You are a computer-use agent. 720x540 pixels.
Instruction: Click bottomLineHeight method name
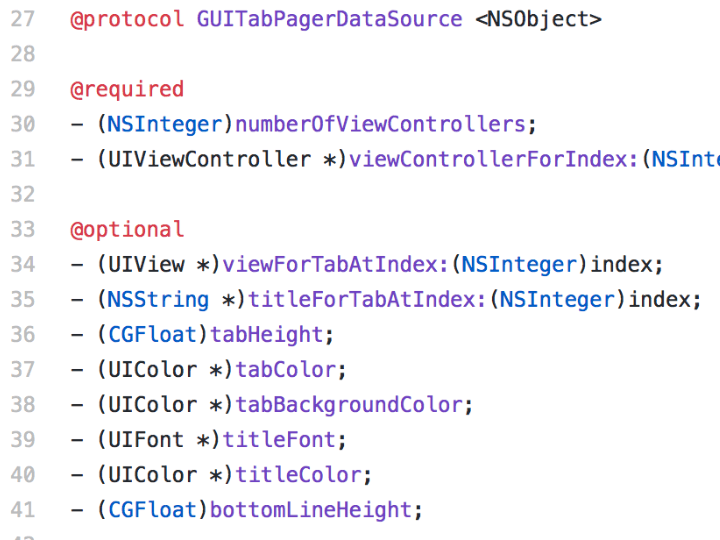311,510
